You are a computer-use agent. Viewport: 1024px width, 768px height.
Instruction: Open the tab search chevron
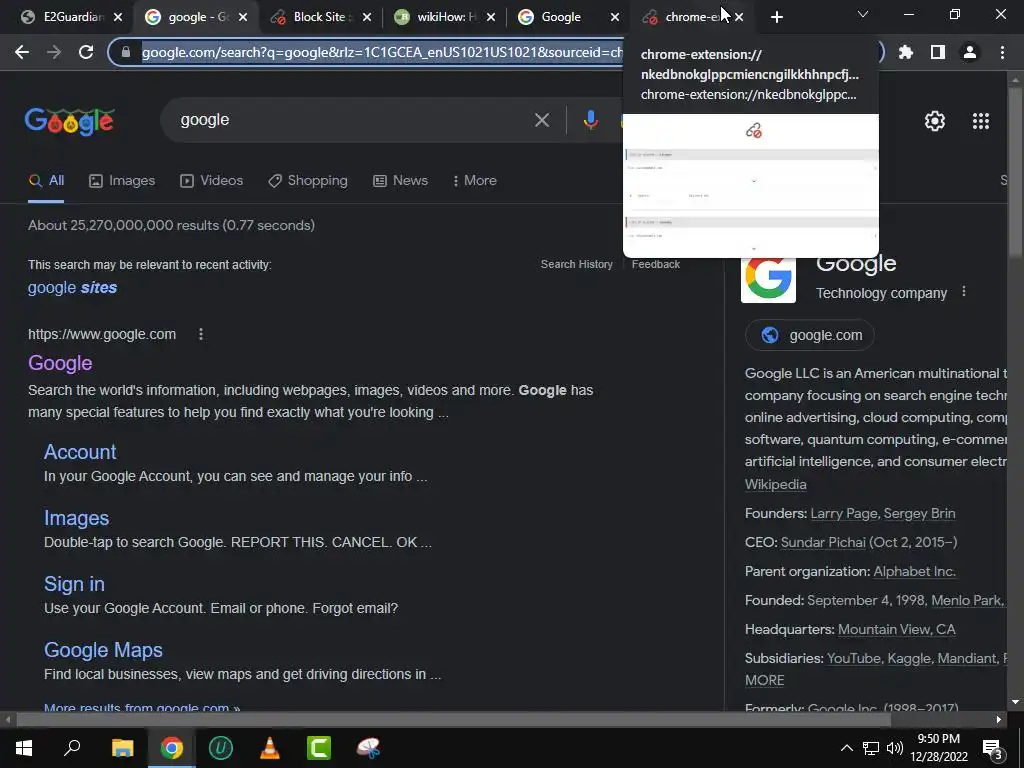[x=863, y=14]
